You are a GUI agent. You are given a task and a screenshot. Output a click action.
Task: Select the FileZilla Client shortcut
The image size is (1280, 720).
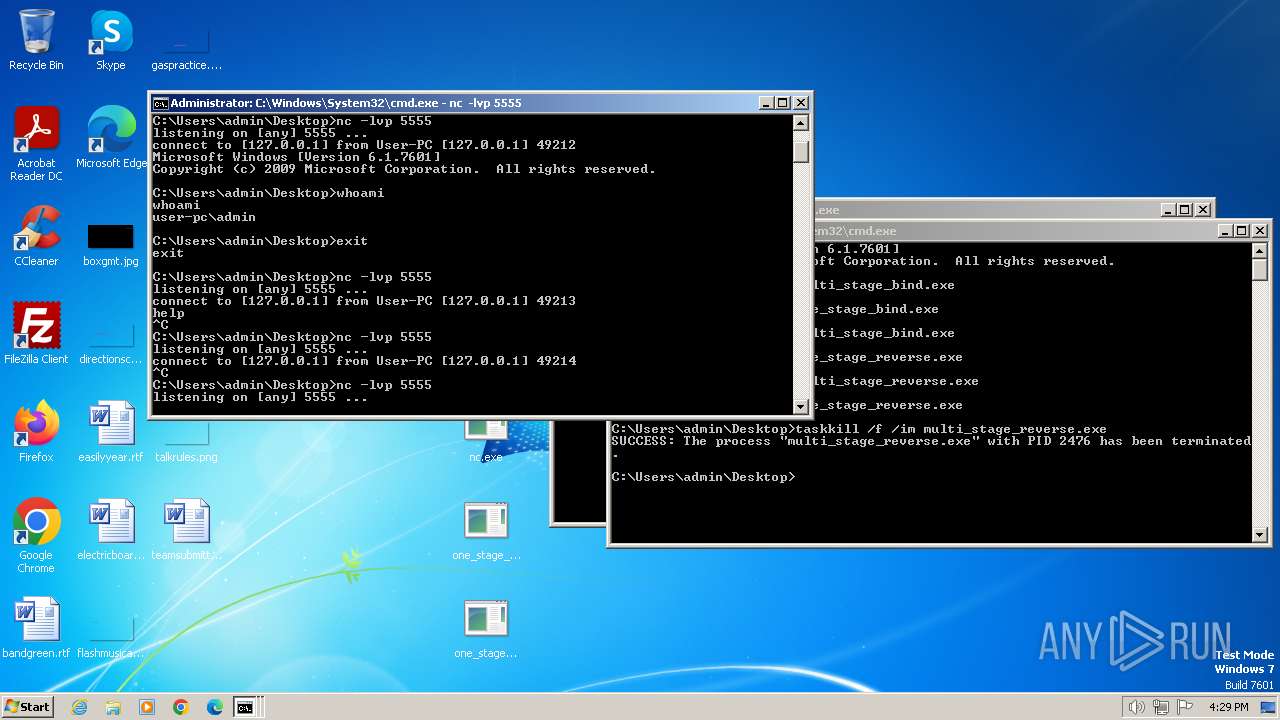[x=36, y=334]
